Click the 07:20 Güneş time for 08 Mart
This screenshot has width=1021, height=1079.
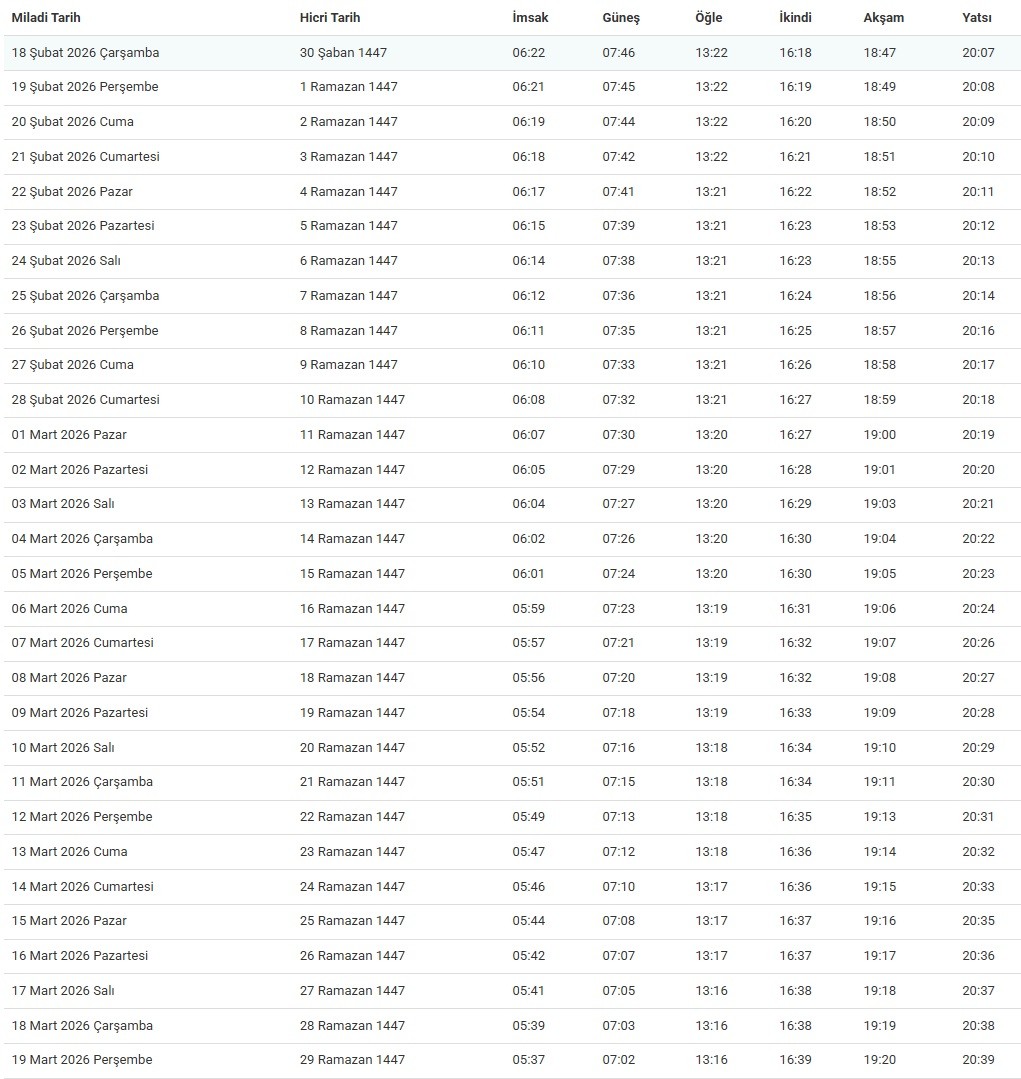[x=619, y=678]
